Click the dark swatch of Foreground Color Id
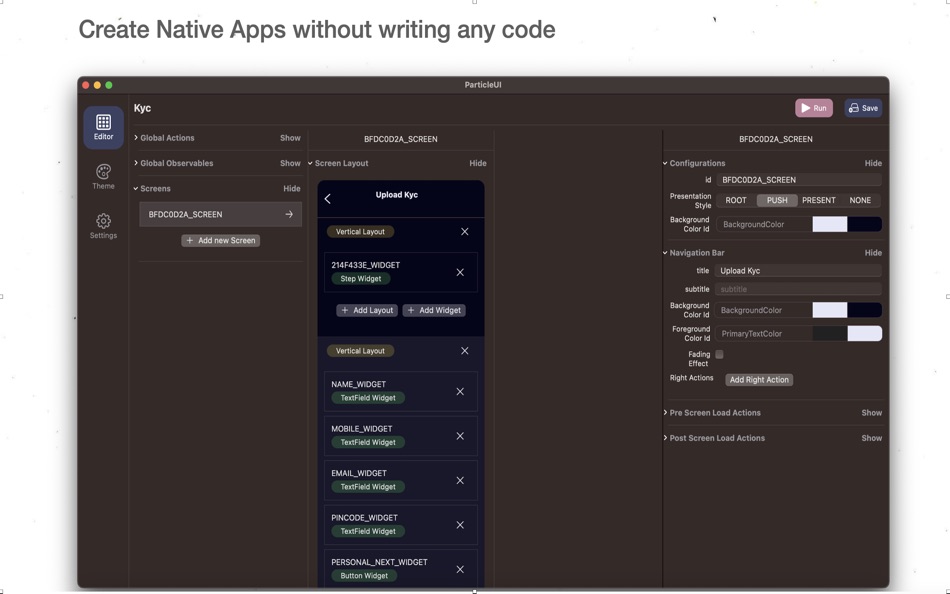 [829, 333]
